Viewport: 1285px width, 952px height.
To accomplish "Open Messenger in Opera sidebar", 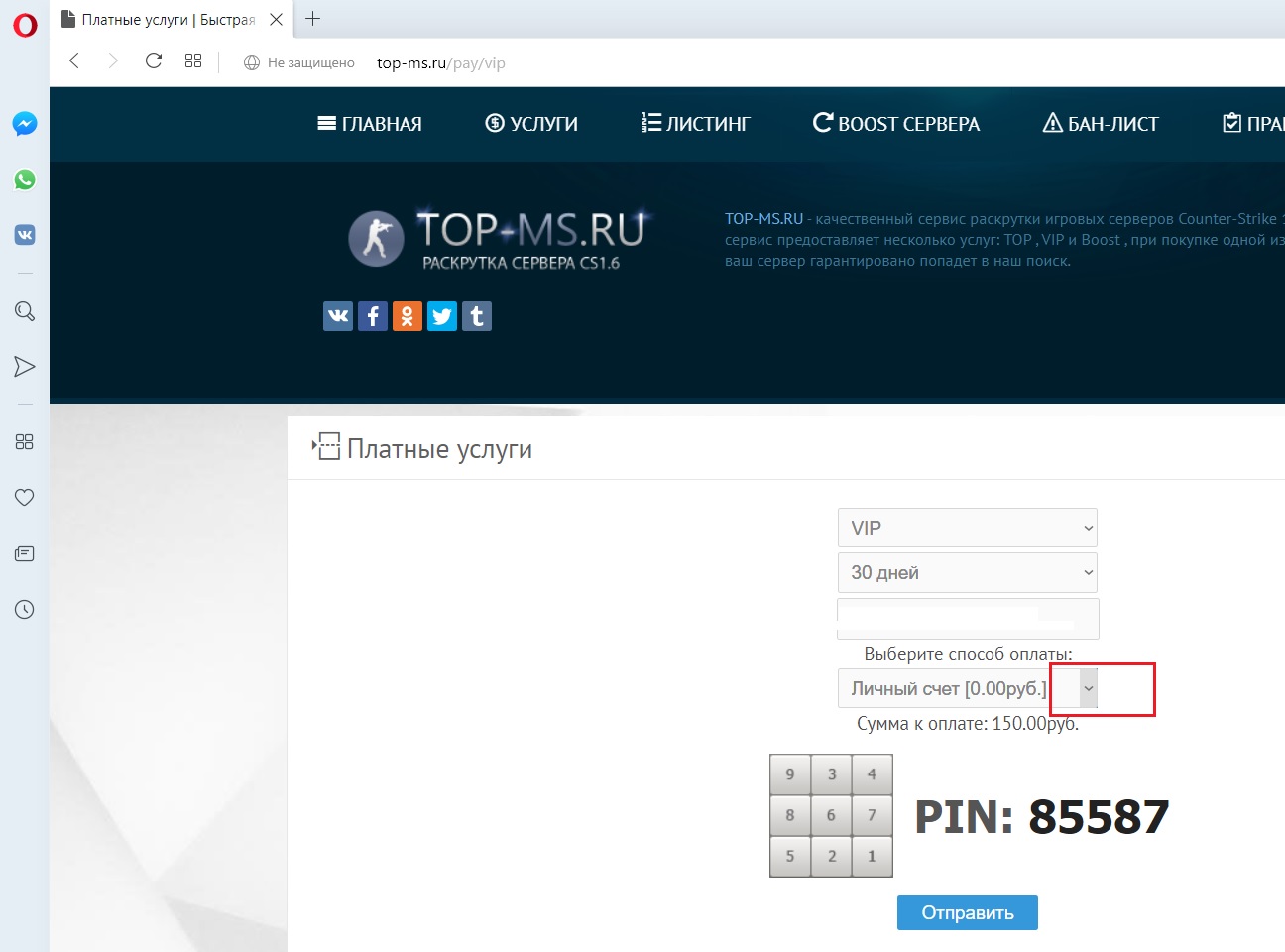I will click(25, 124).
